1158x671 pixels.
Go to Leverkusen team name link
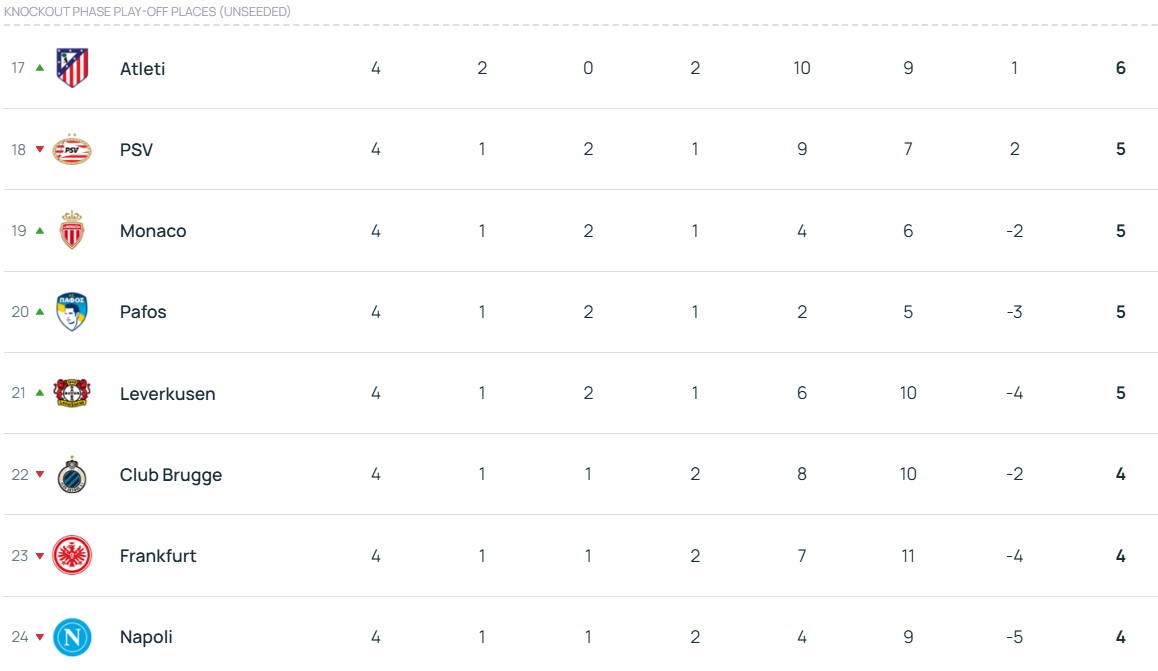(x=167, y=394)
